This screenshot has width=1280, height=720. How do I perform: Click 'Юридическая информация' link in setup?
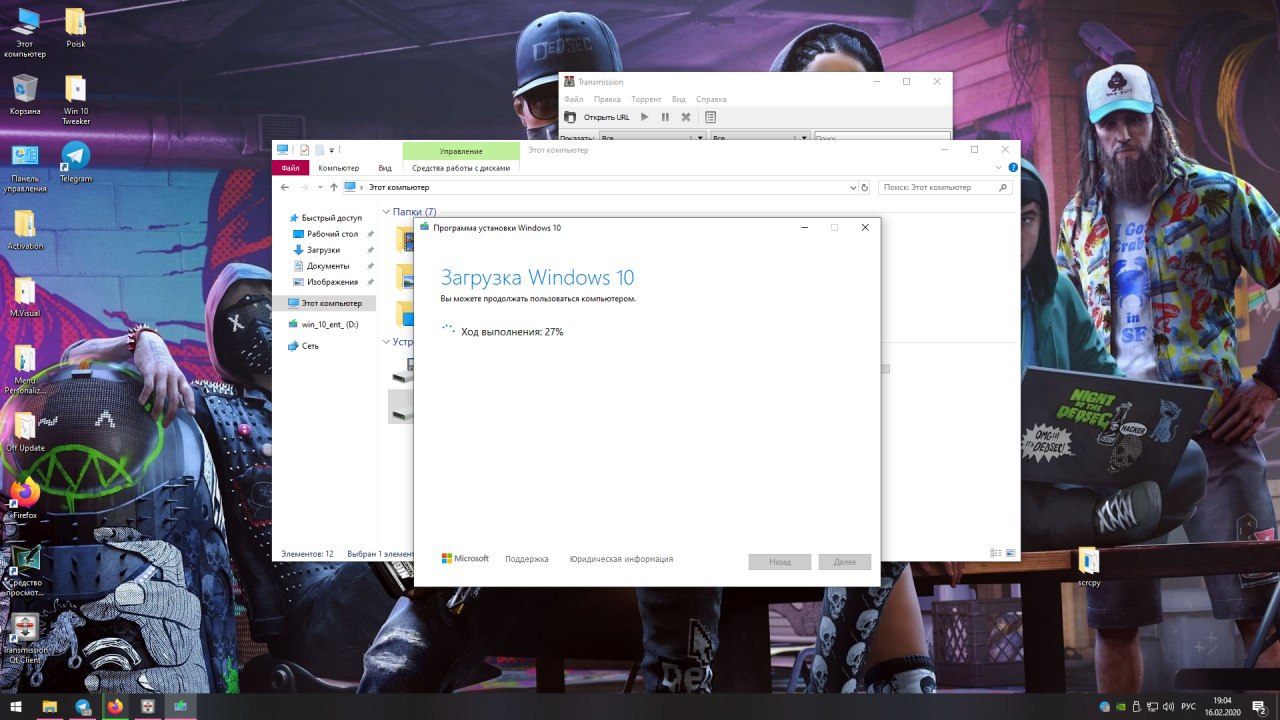(621, 560)
